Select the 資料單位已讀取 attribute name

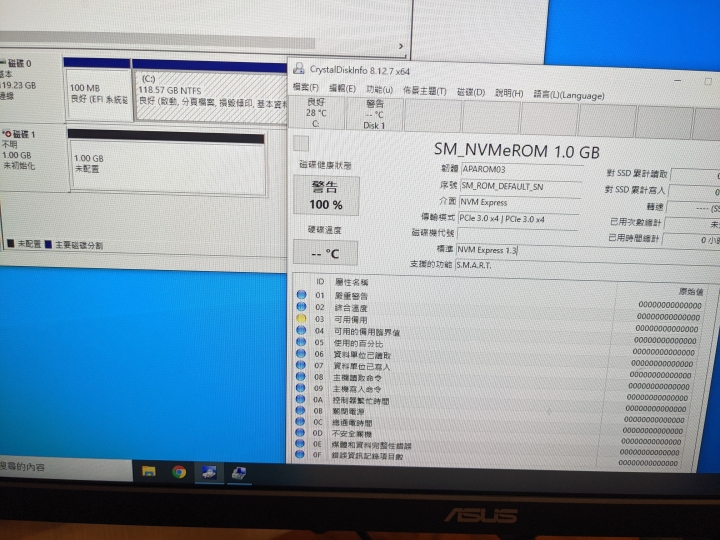coord(362,355)
